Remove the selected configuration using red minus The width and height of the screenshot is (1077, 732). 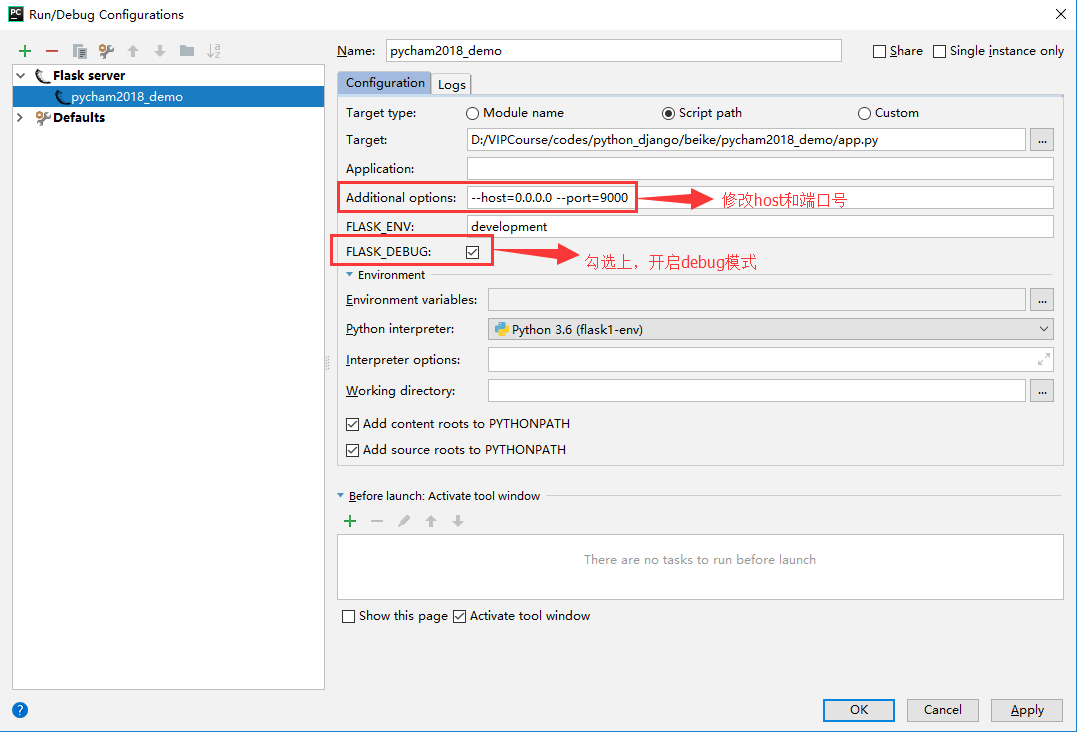point(52,51)
